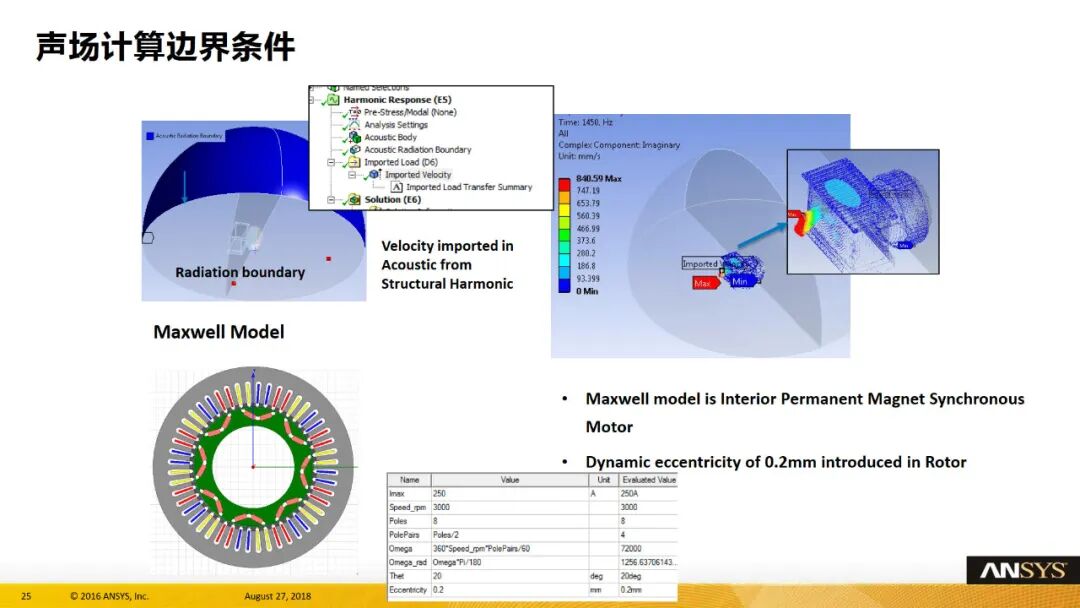
Task: Click the Acoustic Body cube icon
Action: pos(355,137)
